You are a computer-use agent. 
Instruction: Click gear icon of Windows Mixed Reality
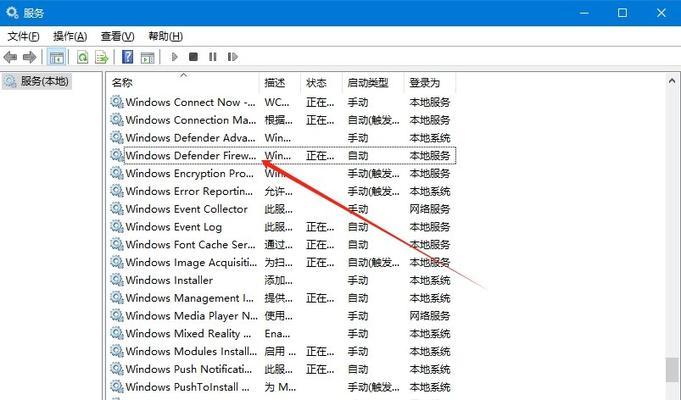click(117, 333)
